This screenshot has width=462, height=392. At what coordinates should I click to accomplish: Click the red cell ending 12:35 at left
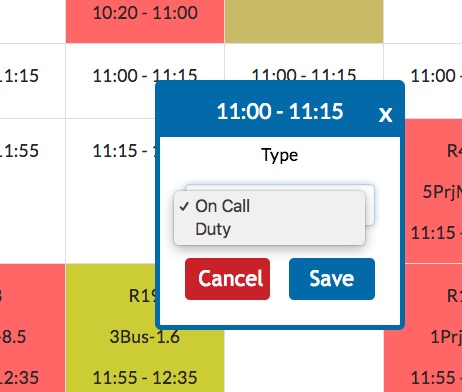click(32, 328)
